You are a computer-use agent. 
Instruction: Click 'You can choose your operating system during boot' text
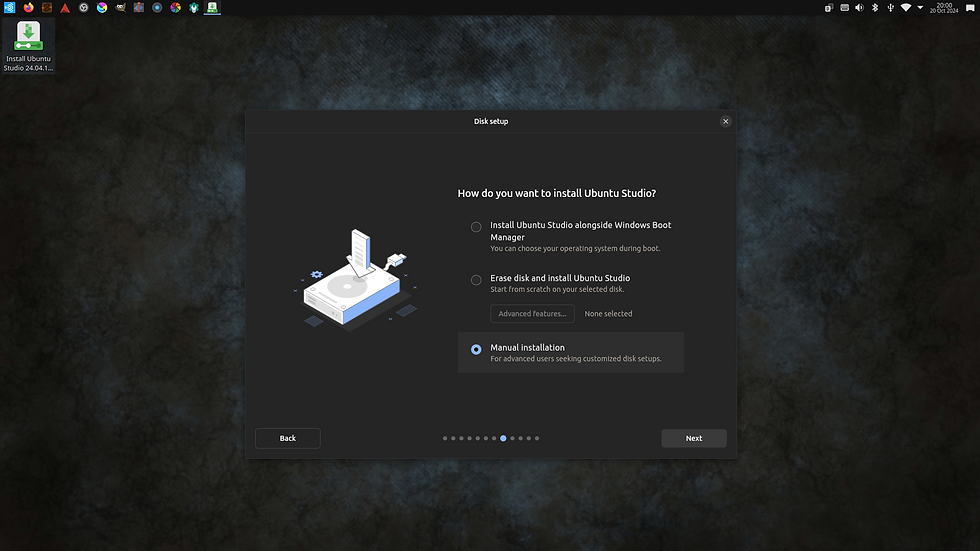point(575,249)
